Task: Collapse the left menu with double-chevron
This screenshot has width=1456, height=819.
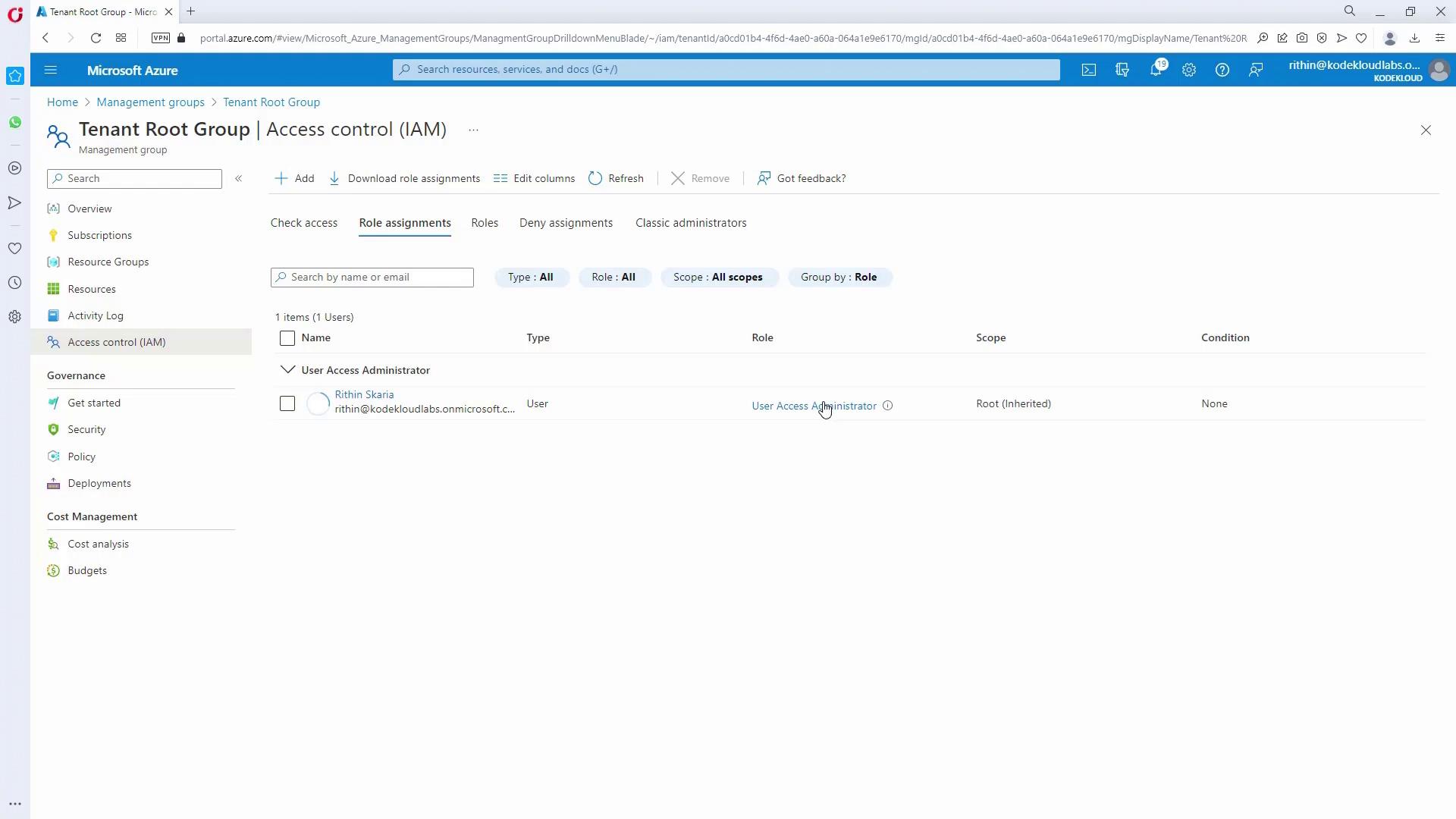Action: 238,178
